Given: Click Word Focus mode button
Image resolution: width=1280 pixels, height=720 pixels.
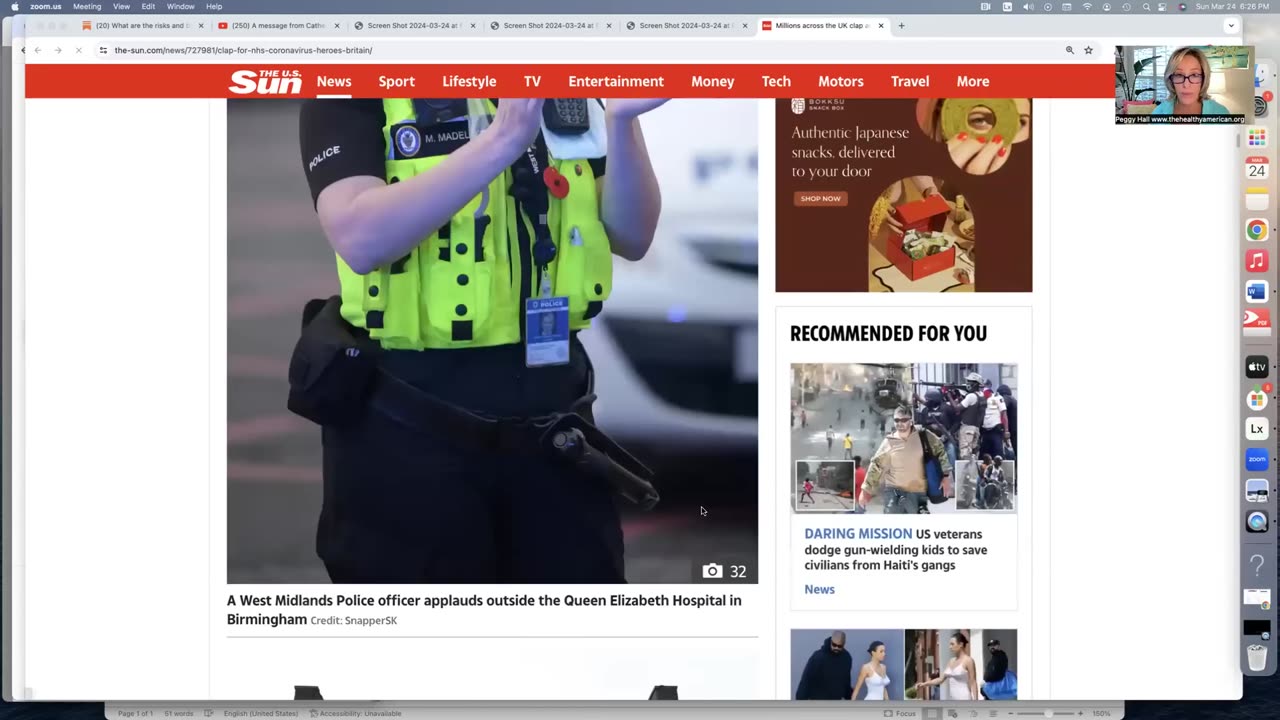Looking at the screenshot, I should coord(900,713).
